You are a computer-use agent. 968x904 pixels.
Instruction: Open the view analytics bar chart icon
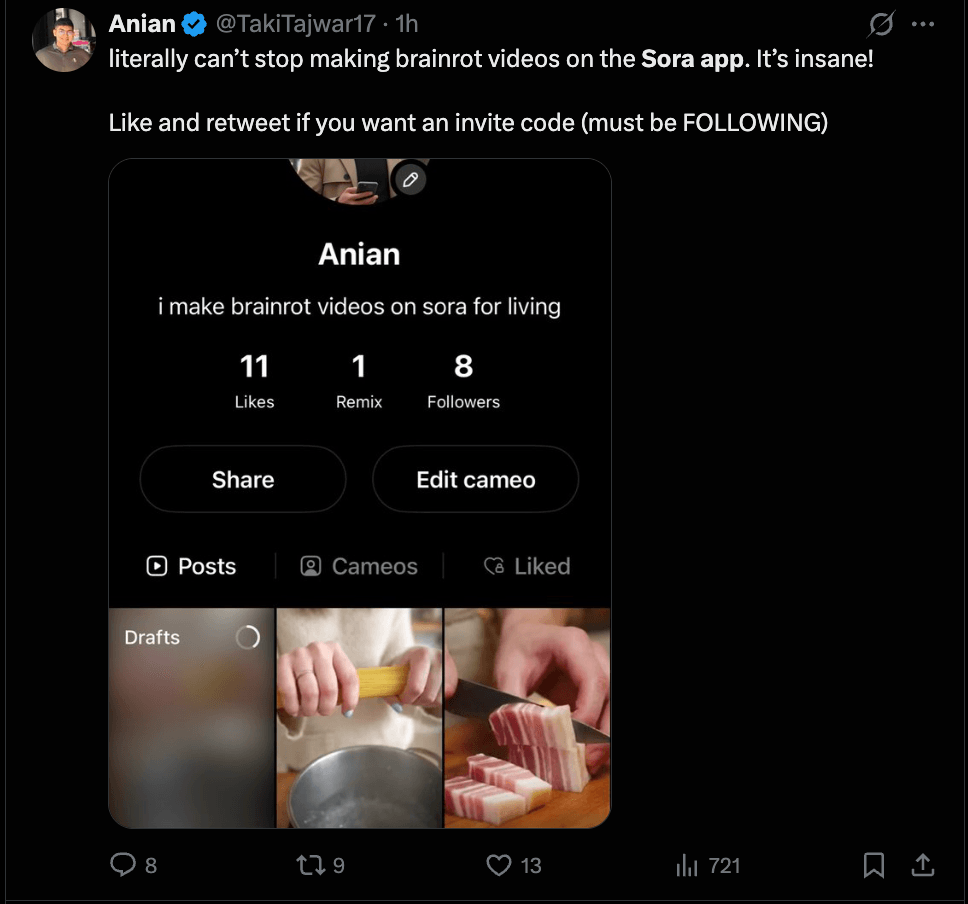click(x=688, y=865)
